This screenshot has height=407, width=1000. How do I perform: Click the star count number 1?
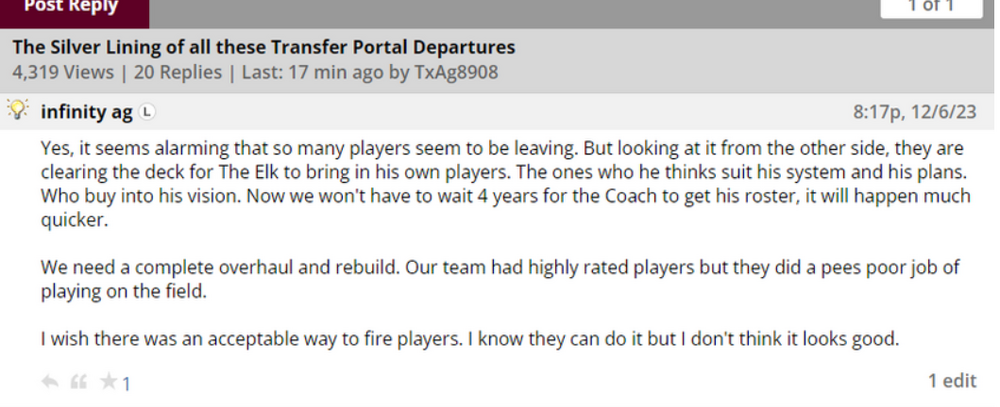(x=127, y=383)
